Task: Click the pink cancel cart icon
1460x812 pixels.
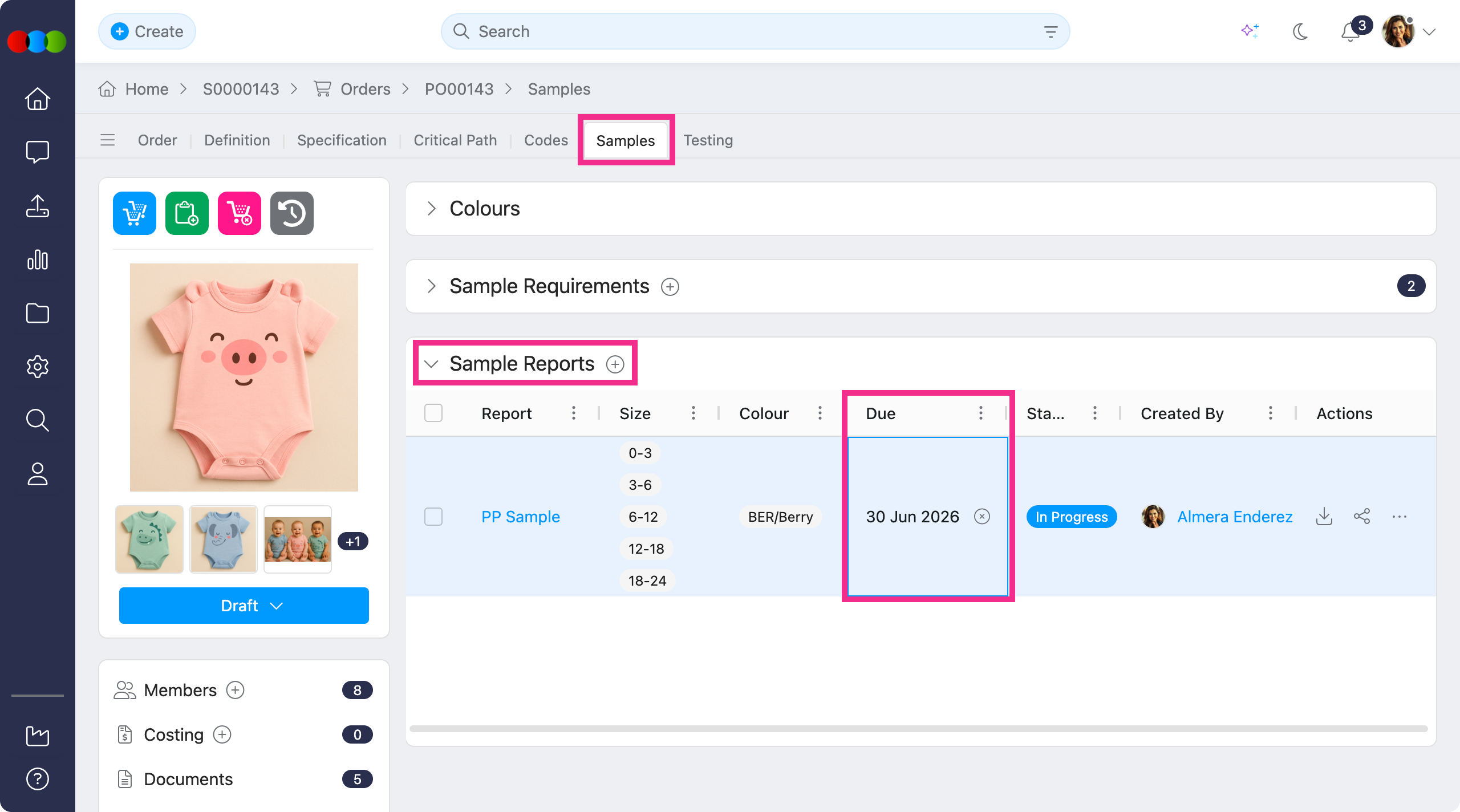Action: 240,213
